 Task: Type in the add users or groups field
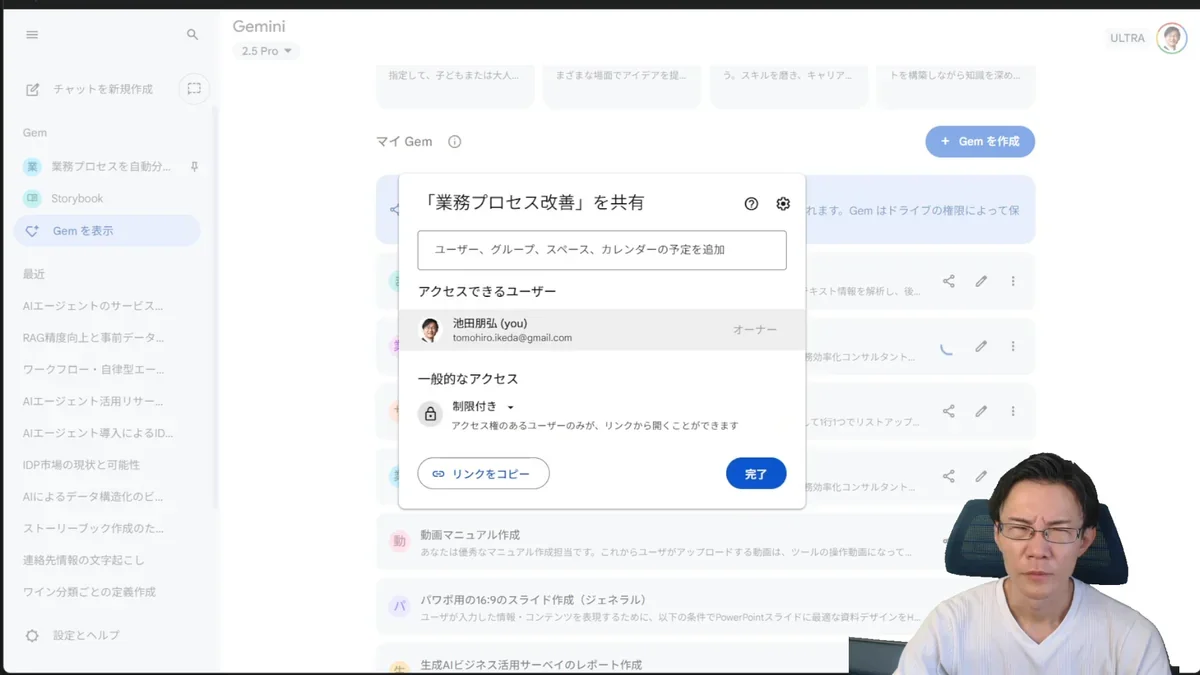tap(601, 250)
